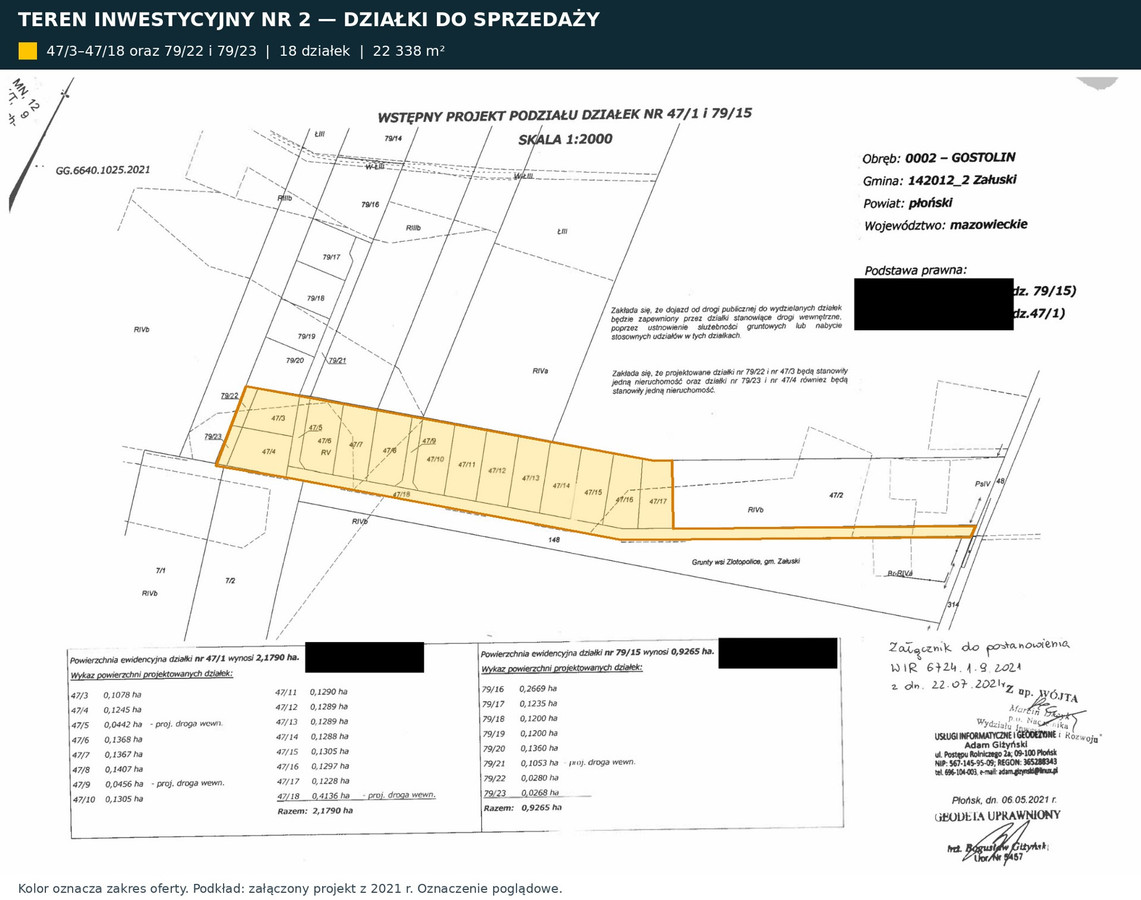The width and height of the screenshot is (1141, 900).
Task: Select highlighted parcel 47/13 on the map
Action: [x=530, y=478]
